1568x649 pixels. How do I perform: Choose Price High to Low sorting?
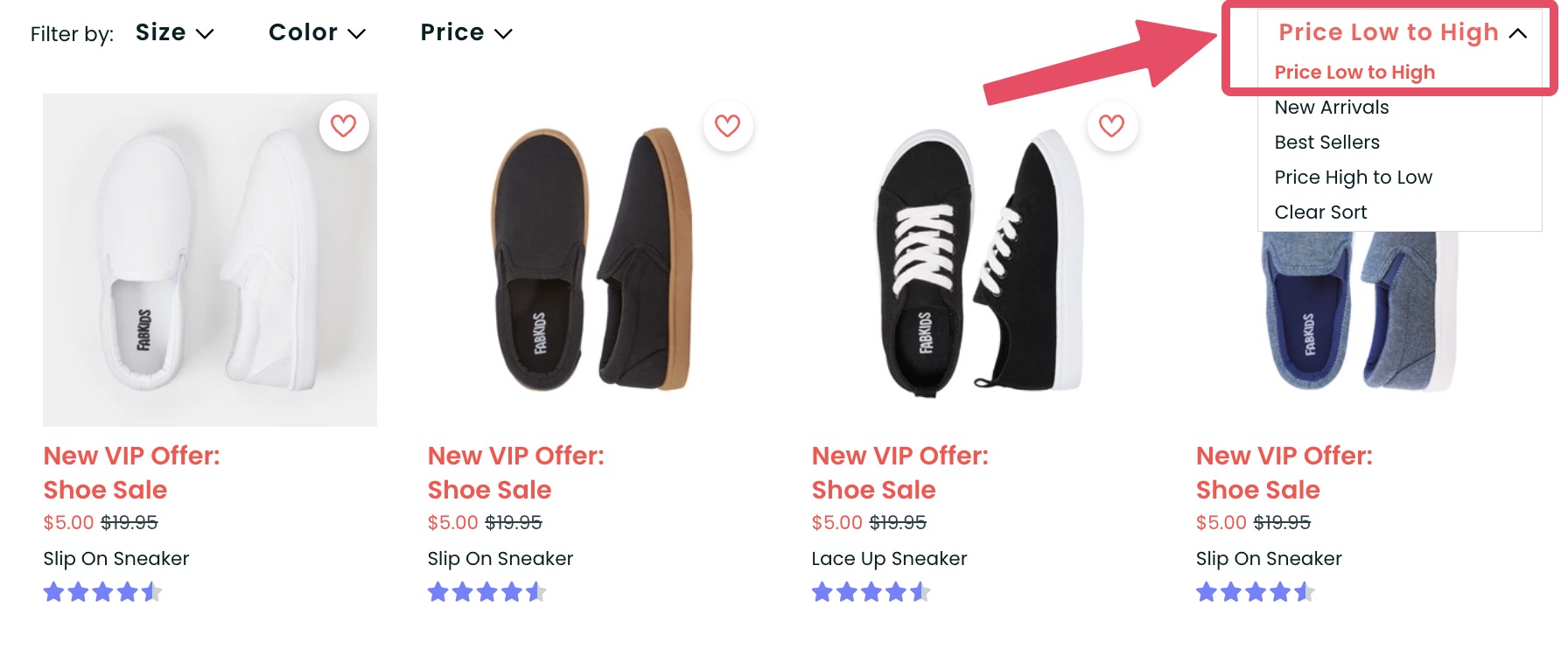1353,178
